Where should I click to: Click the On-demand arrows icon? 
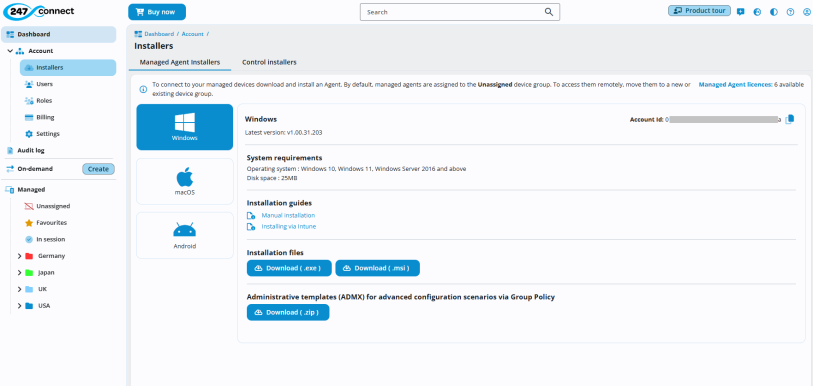10,169
